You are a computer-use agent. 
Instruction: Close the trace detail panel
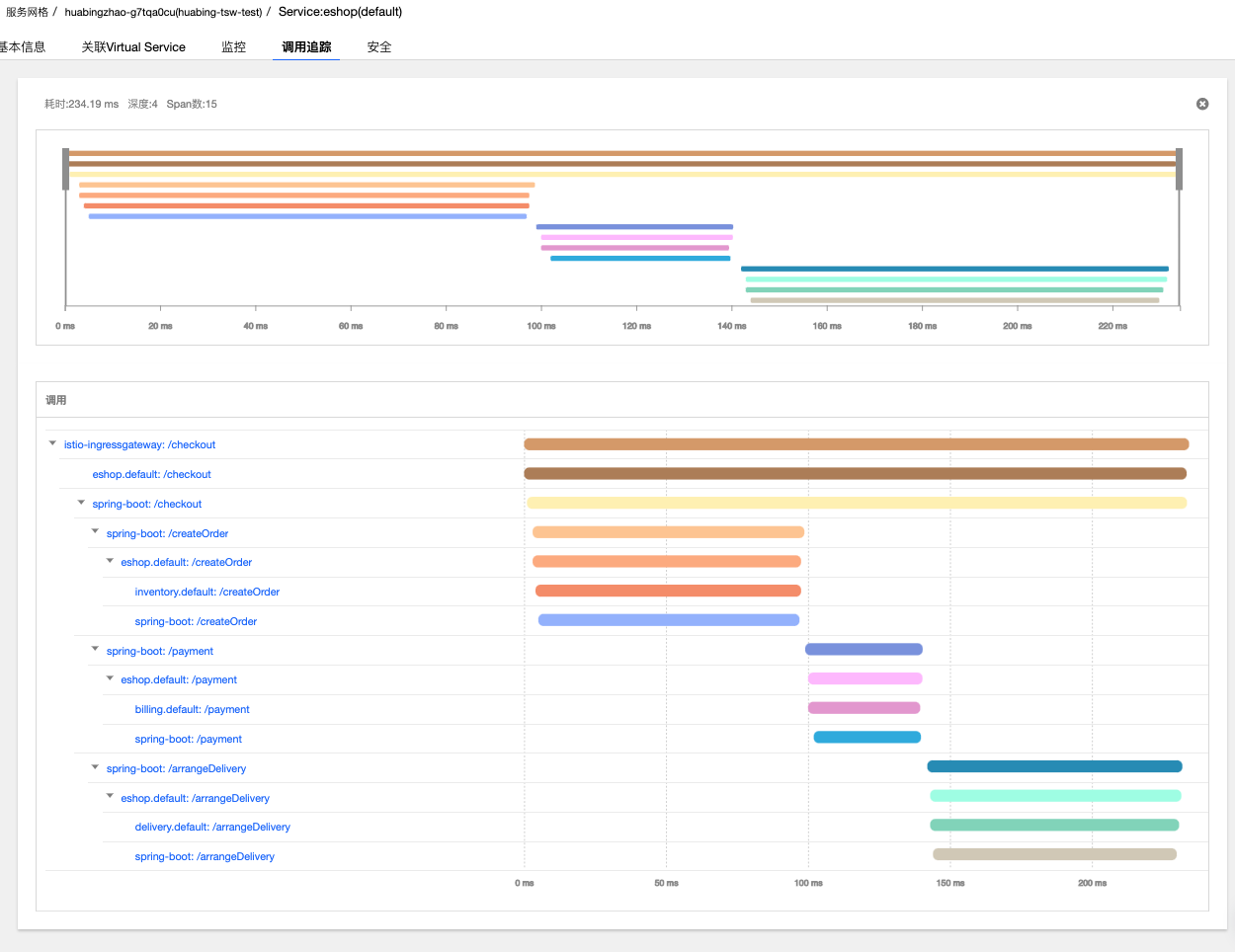(1202, 104)
